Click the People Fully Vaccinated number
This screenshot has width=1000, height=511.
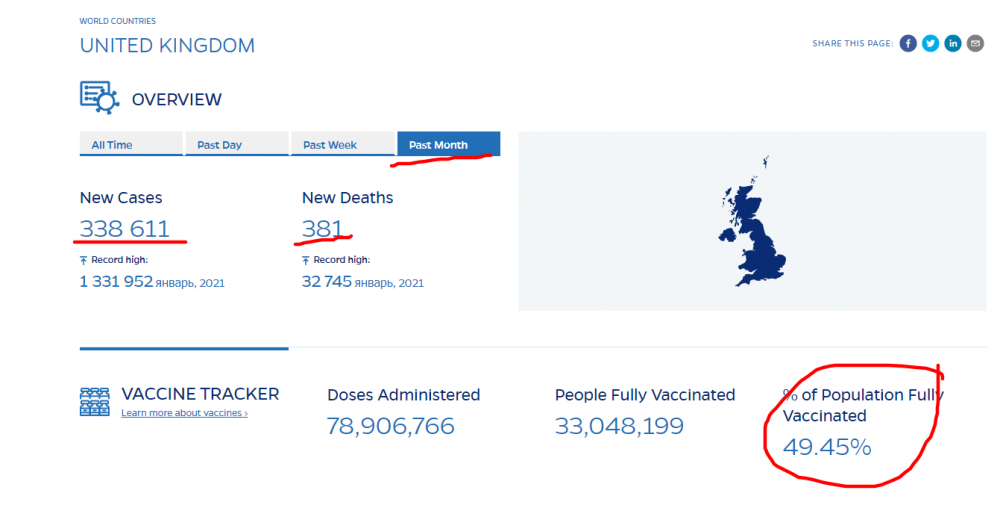click(x=619, y=426)
